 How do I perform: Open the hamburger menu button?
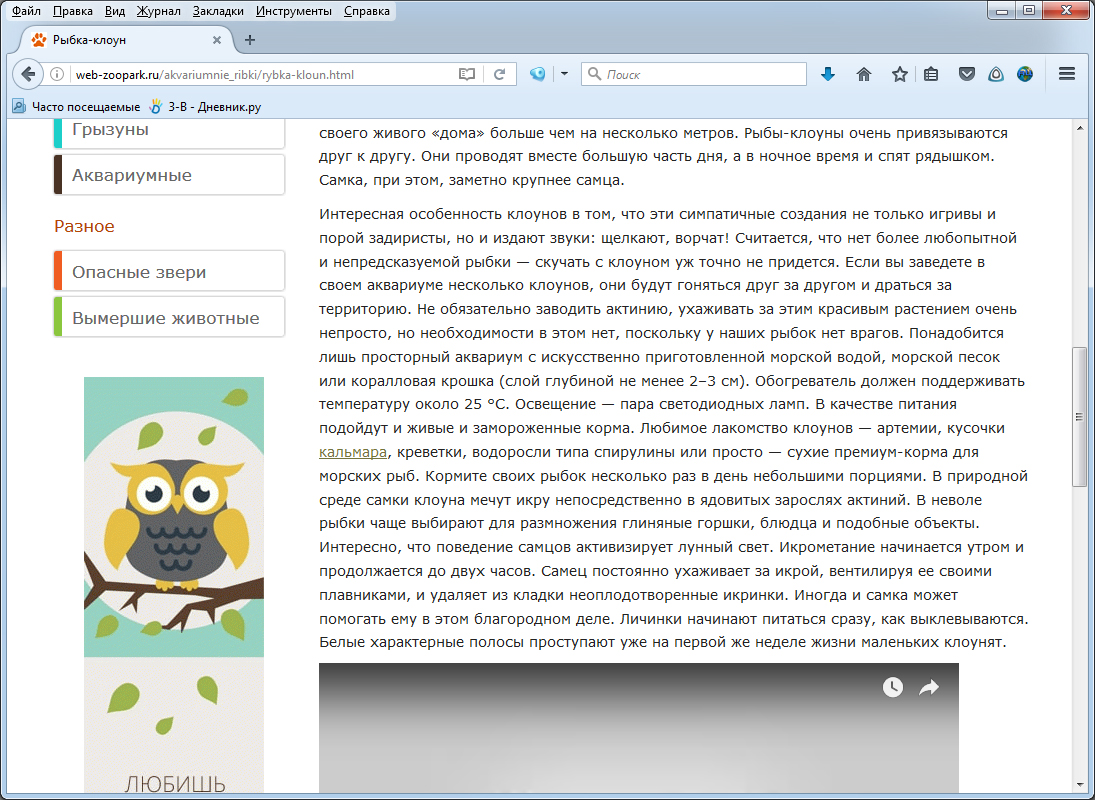point(1066,74)
